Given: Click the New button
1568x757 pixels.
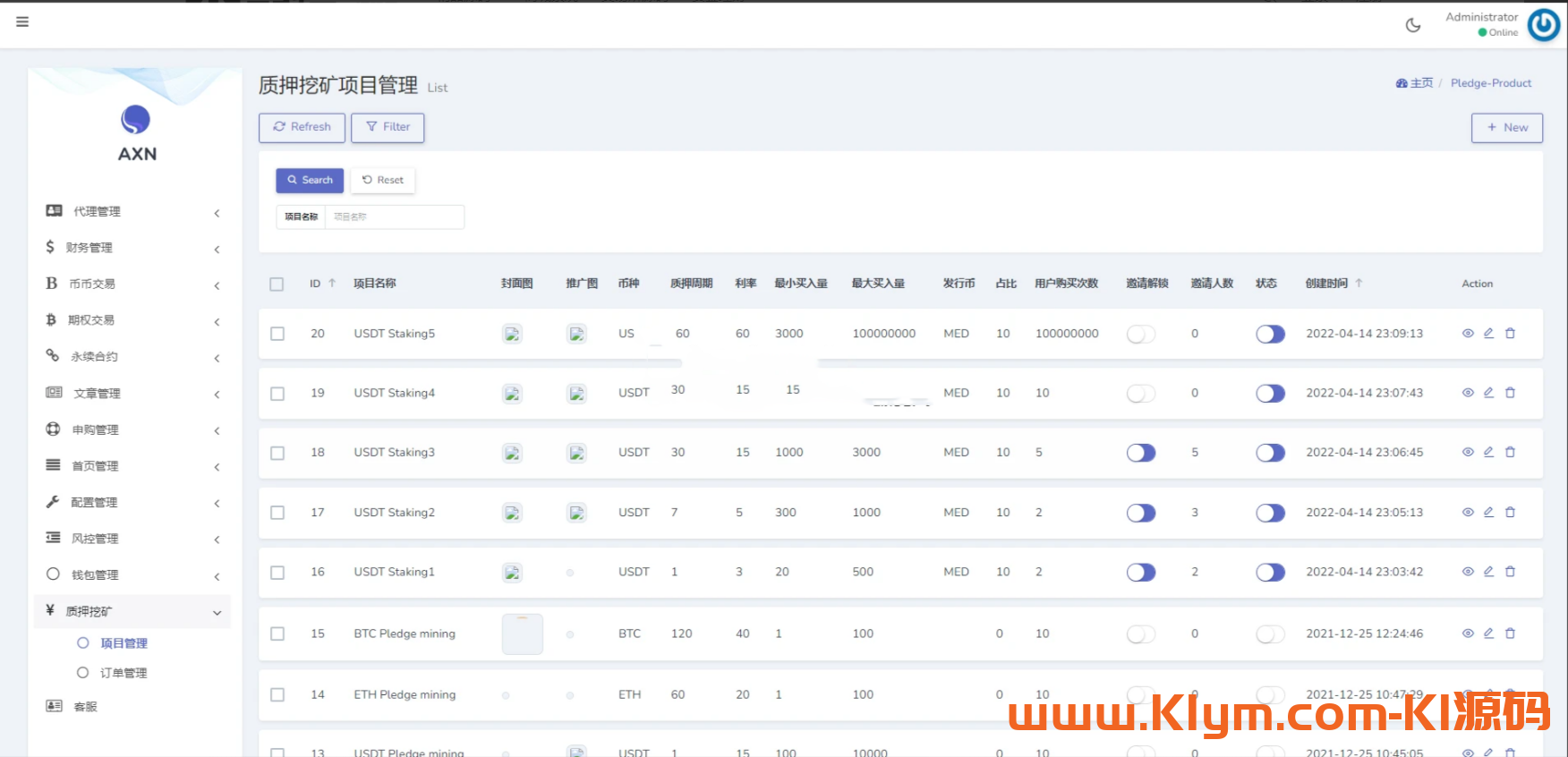Looking at the screenshot, I should (1506, 127).
